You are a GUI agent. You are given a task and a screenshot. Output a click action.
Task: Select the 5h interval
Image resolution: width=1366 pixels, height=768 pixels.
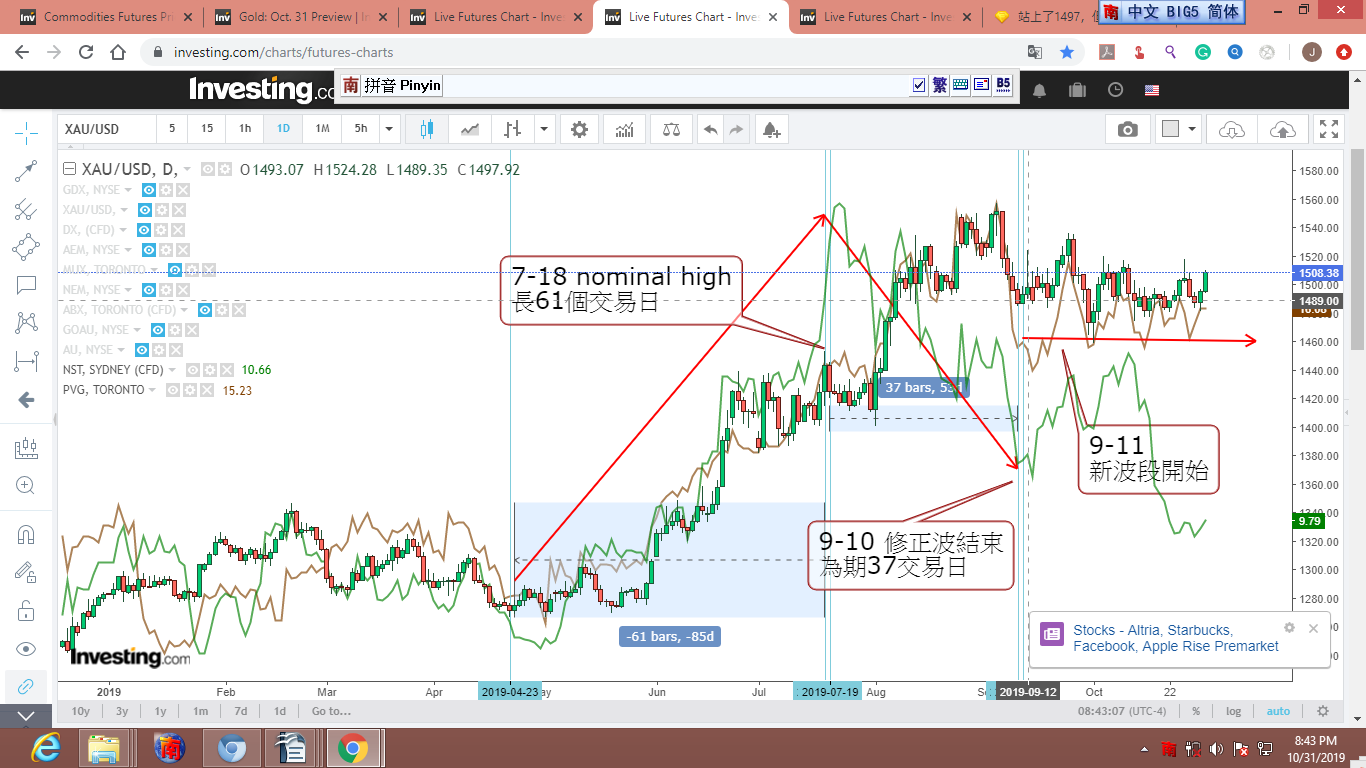click(361, 129)
